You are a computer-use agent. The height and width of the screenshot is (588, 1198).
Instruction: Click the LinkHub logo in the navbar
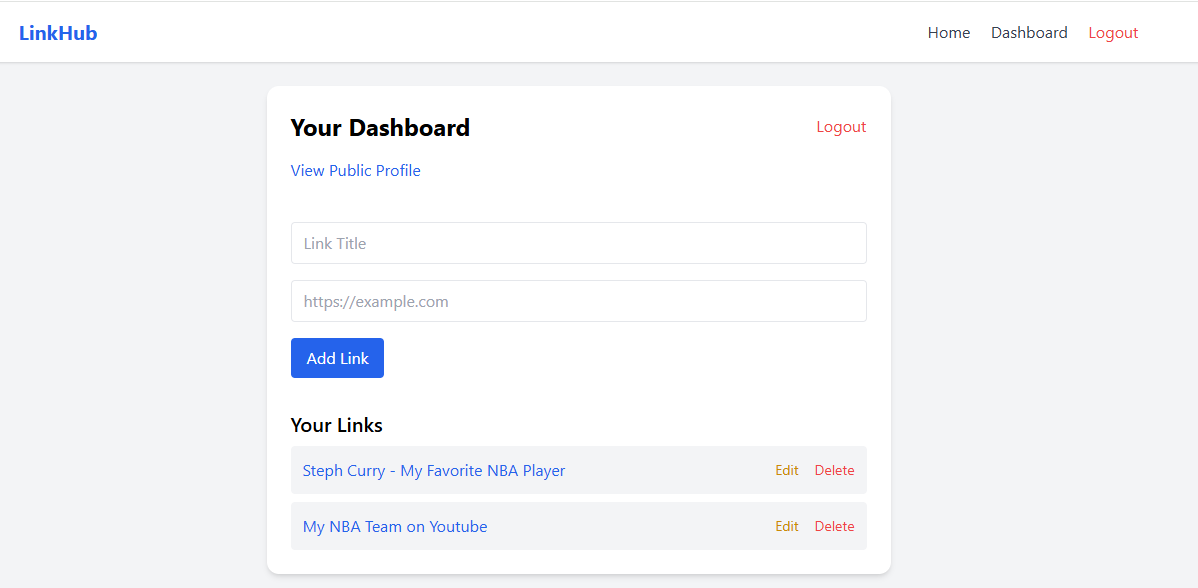pos(58,32)
